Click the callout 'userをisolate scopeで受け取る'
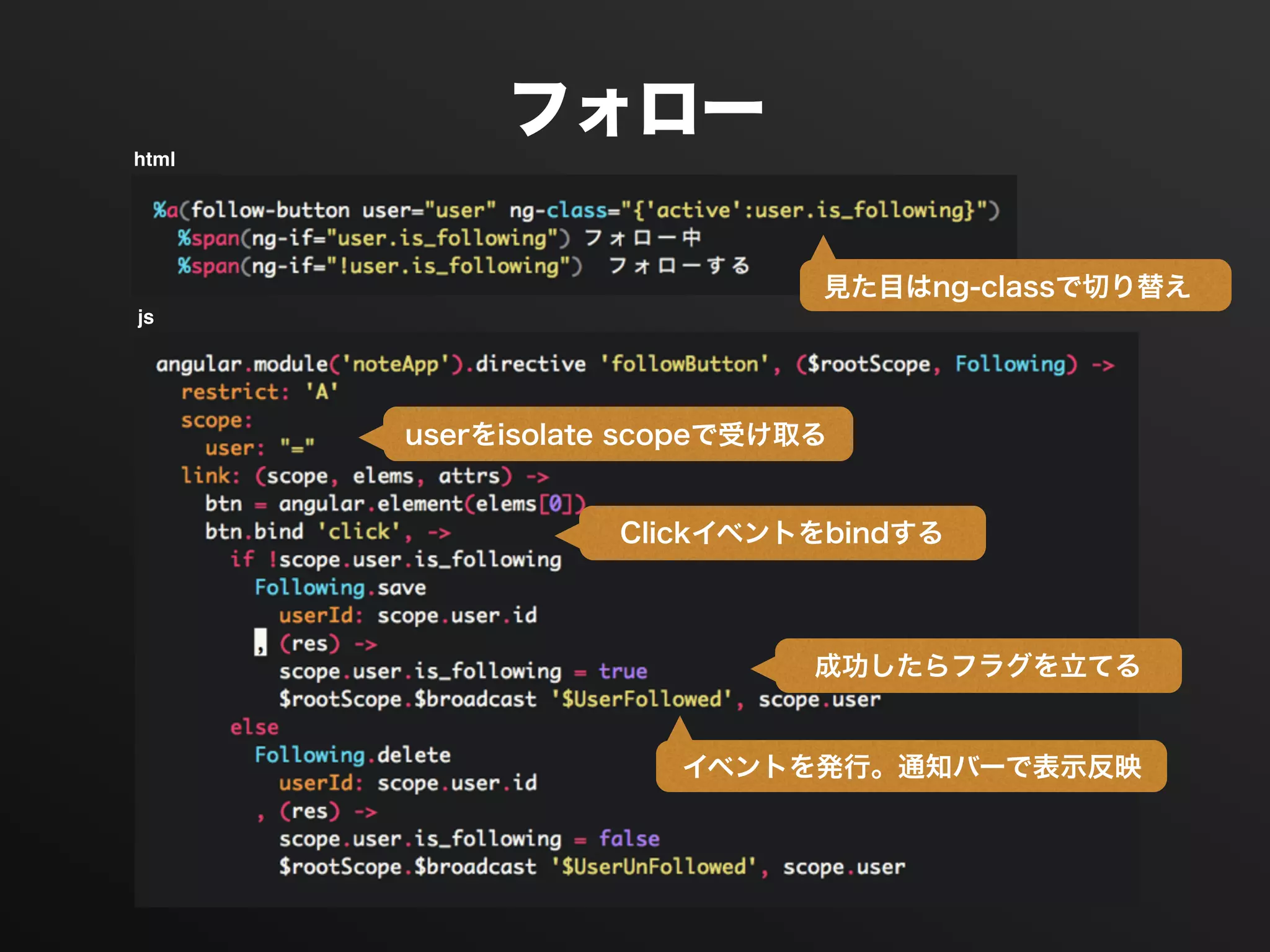The image size is (1270, 952). [618, 434]
